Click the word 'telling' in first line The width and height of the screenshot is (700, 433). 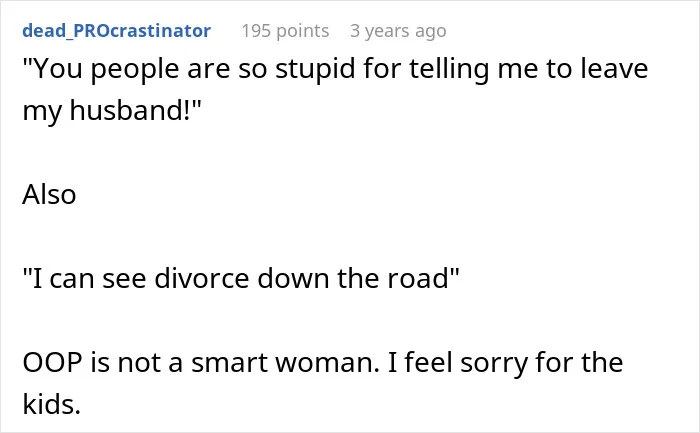point(449,70)
